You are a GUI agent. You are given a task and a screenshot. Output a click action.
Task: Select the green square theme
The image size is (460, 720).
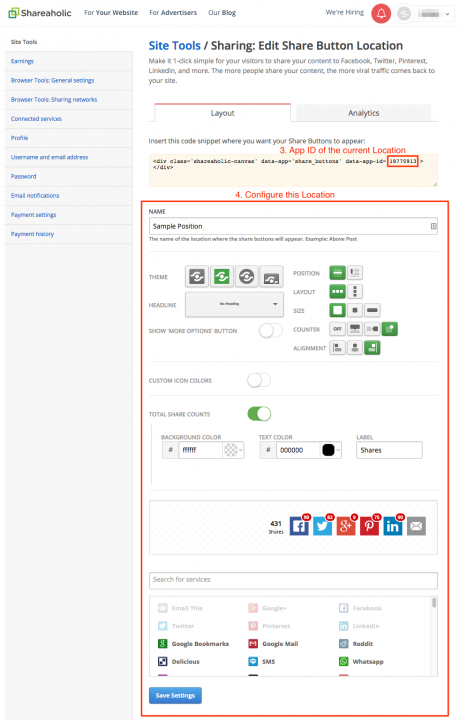(222, 277)
